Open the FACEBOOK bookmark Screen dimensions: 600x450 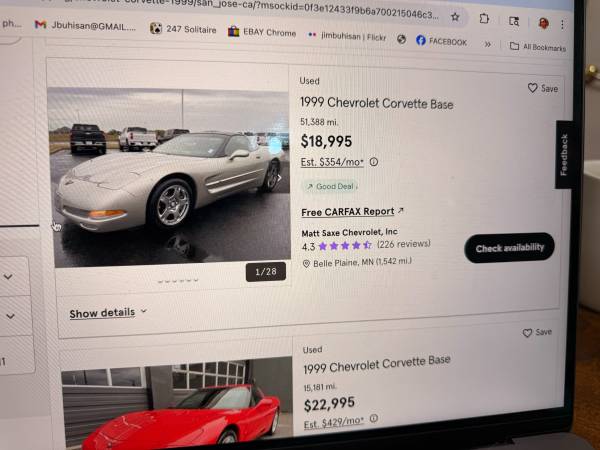pos(442,41)
